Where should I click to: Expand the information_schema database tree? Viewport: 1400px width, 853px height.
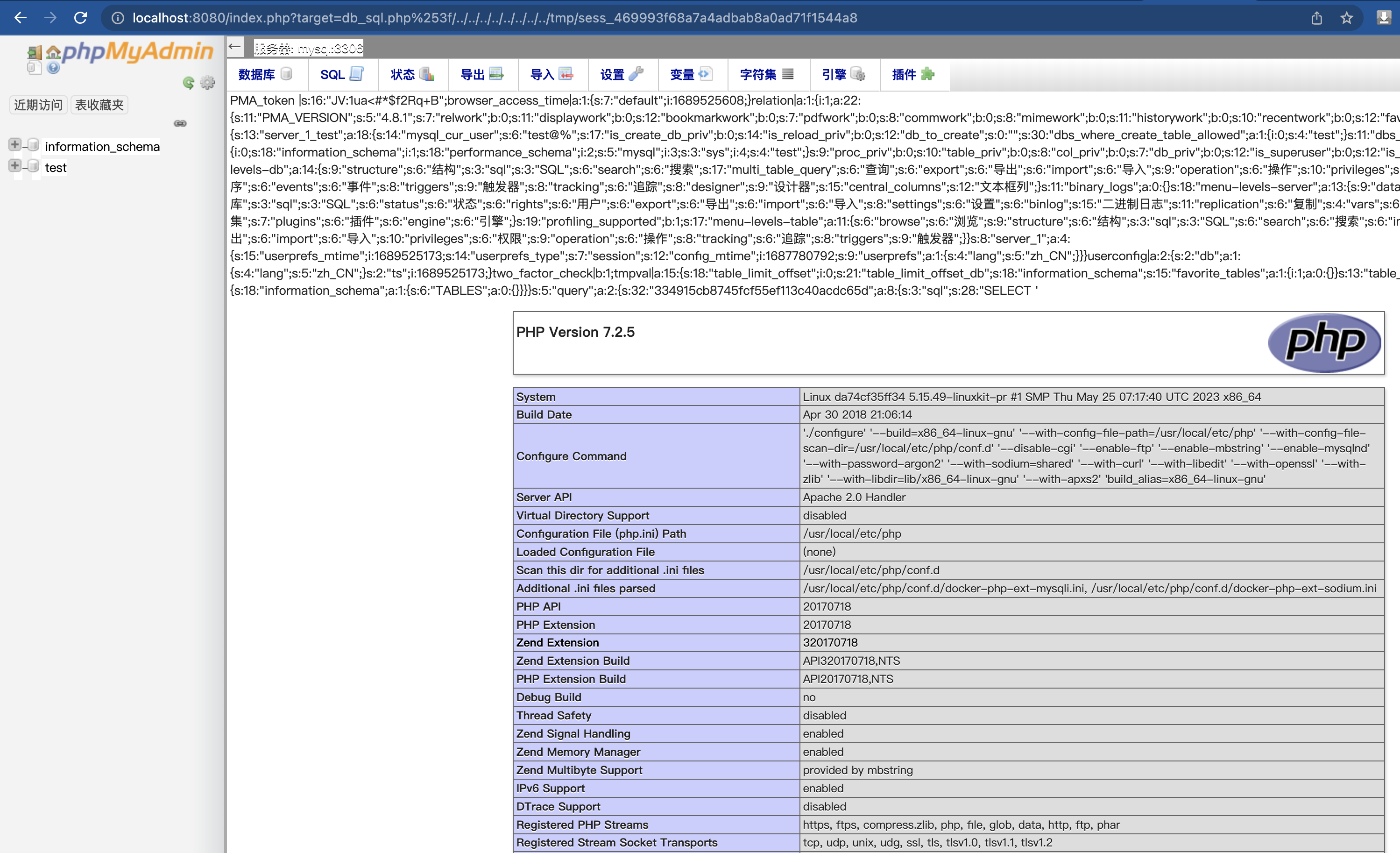pos(15,145)
